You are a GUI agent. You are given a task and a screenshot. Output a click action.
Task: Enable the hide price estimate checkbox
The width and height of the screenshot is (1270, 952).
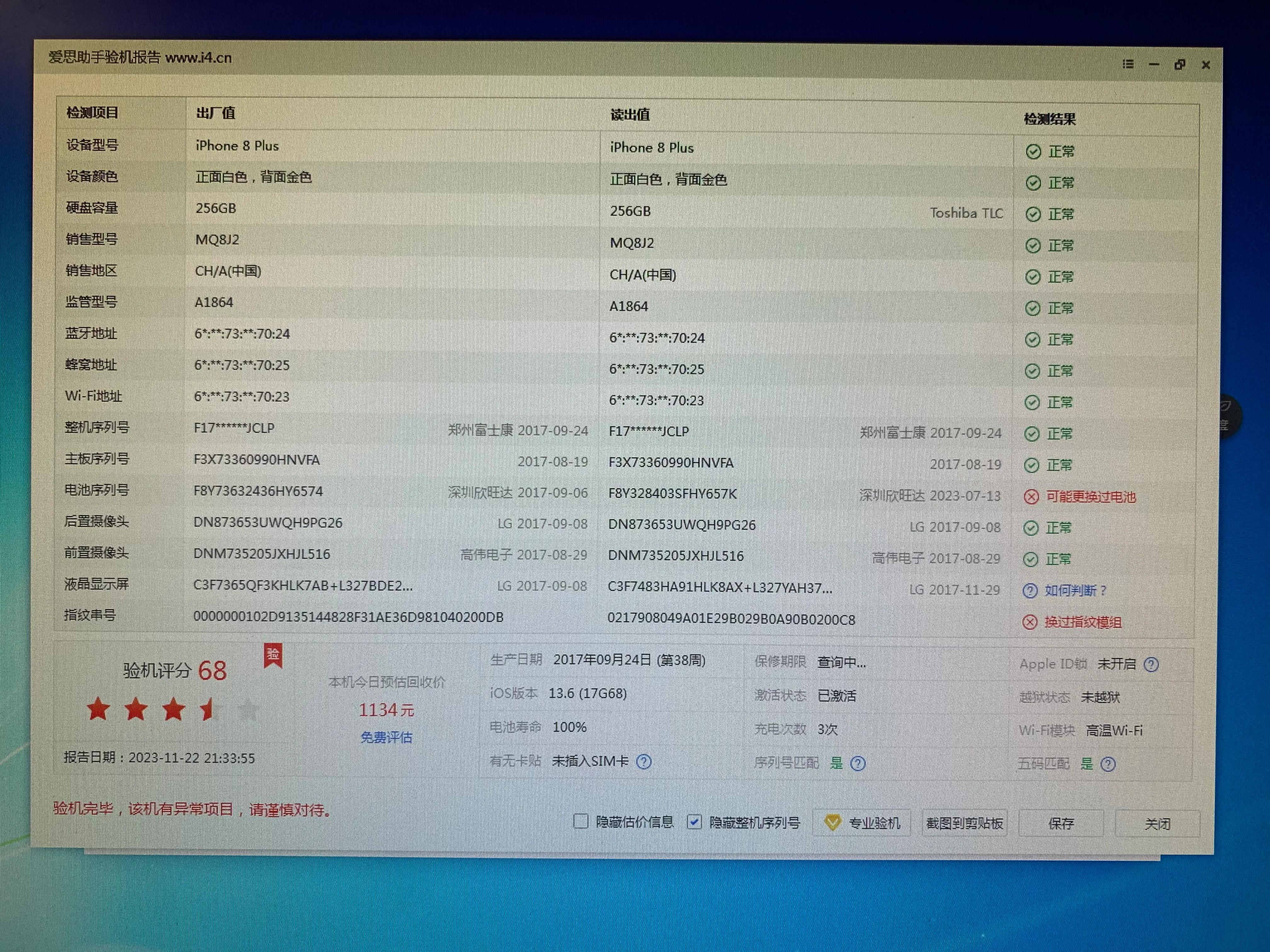(x=581, y=822)
